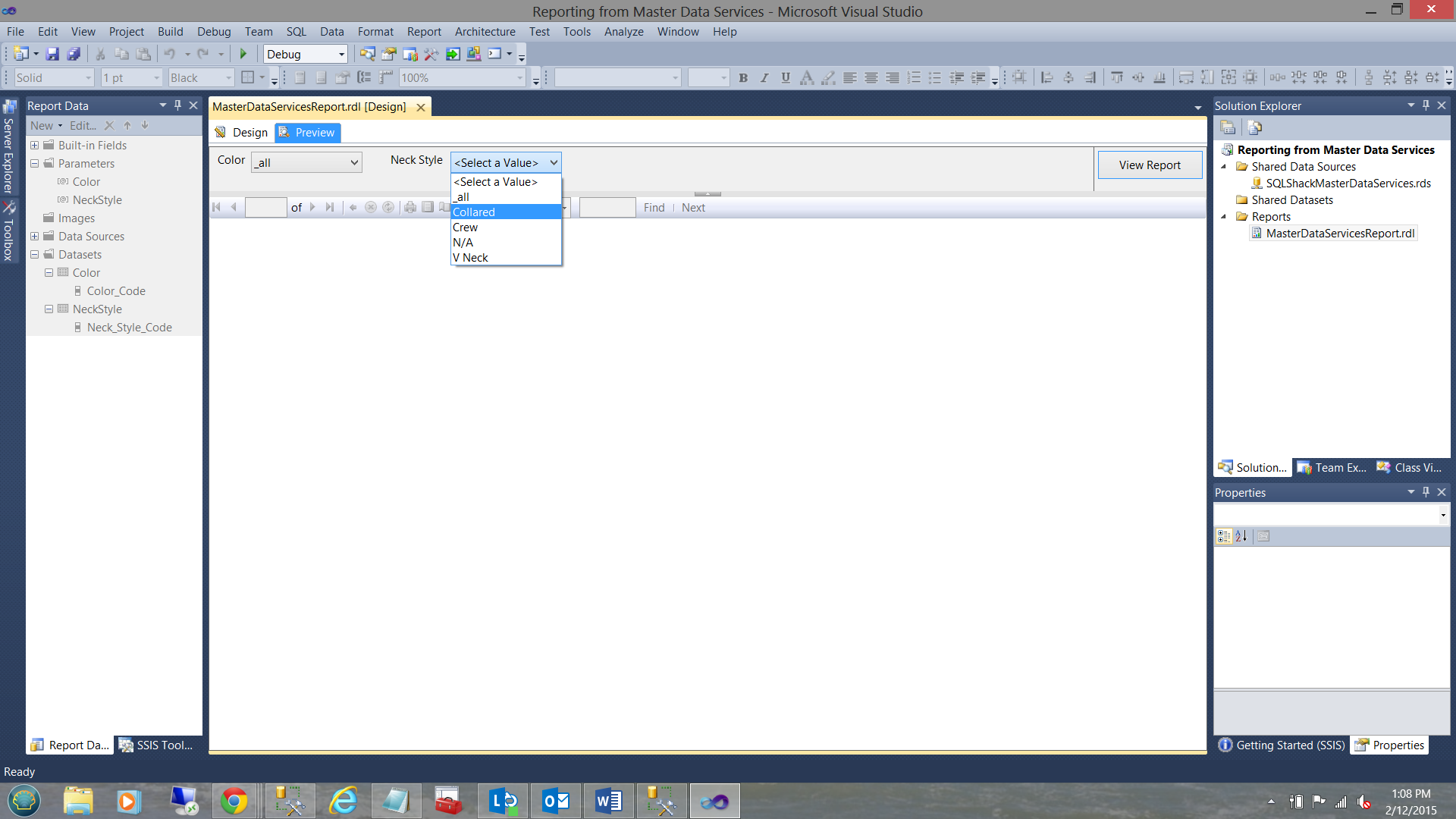The width and height of the screenshot is (1456, 819).
Task: Select Collared from Neck Style list
Action: 474,212
